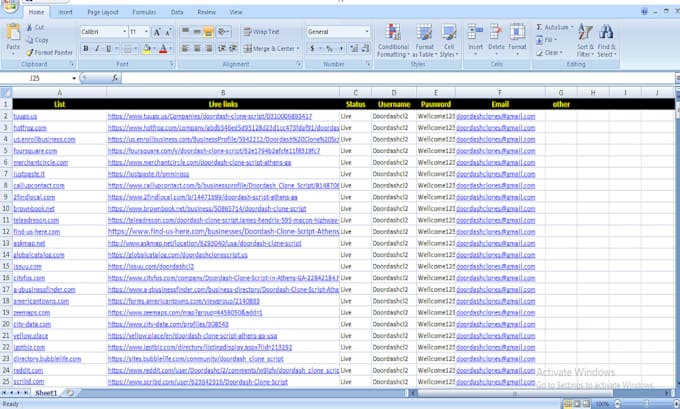Screen dimensions: 680x409
Task: Open the Review ribbon tab
Action: 206,12
